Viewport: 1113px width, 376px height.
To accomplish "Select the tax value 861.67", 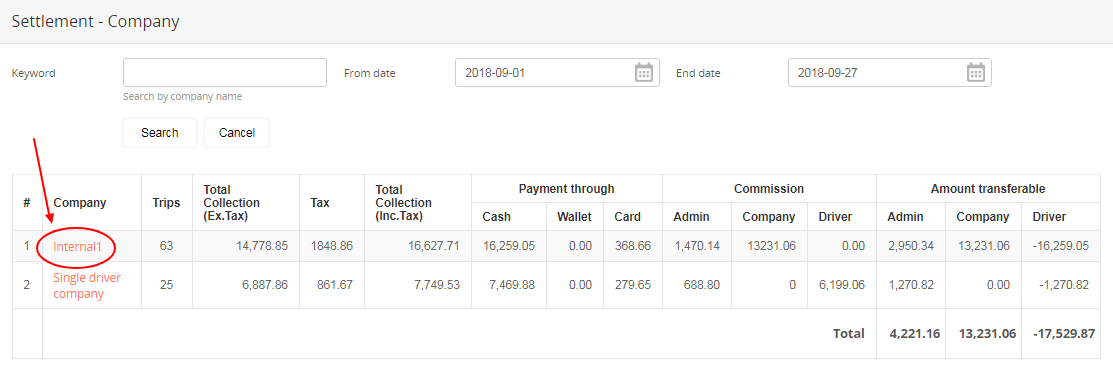I will click(336, 285).
